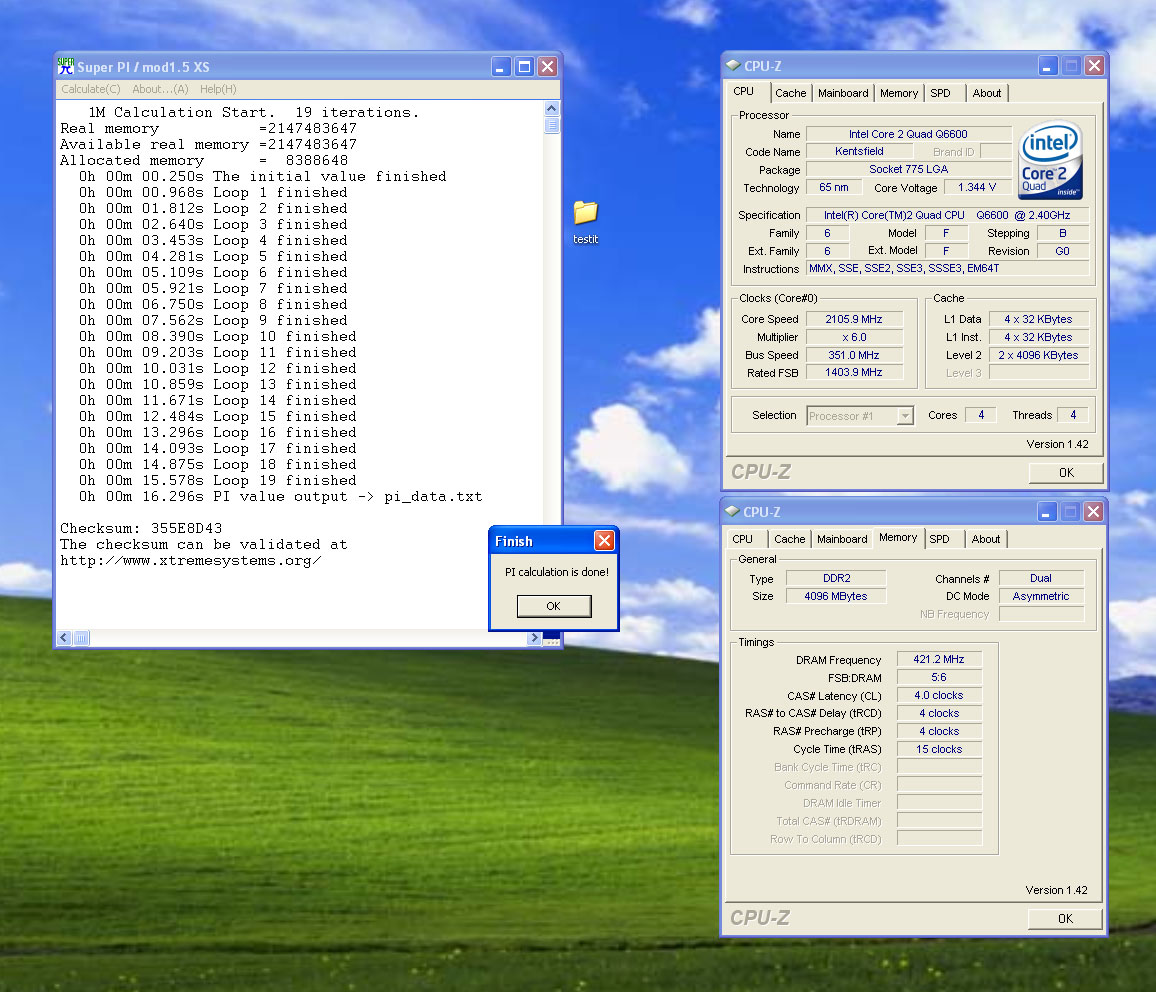The image size is (1156, 992).
Task: Click Super PI vertical scrollbar up arrow
Action: 551,108
